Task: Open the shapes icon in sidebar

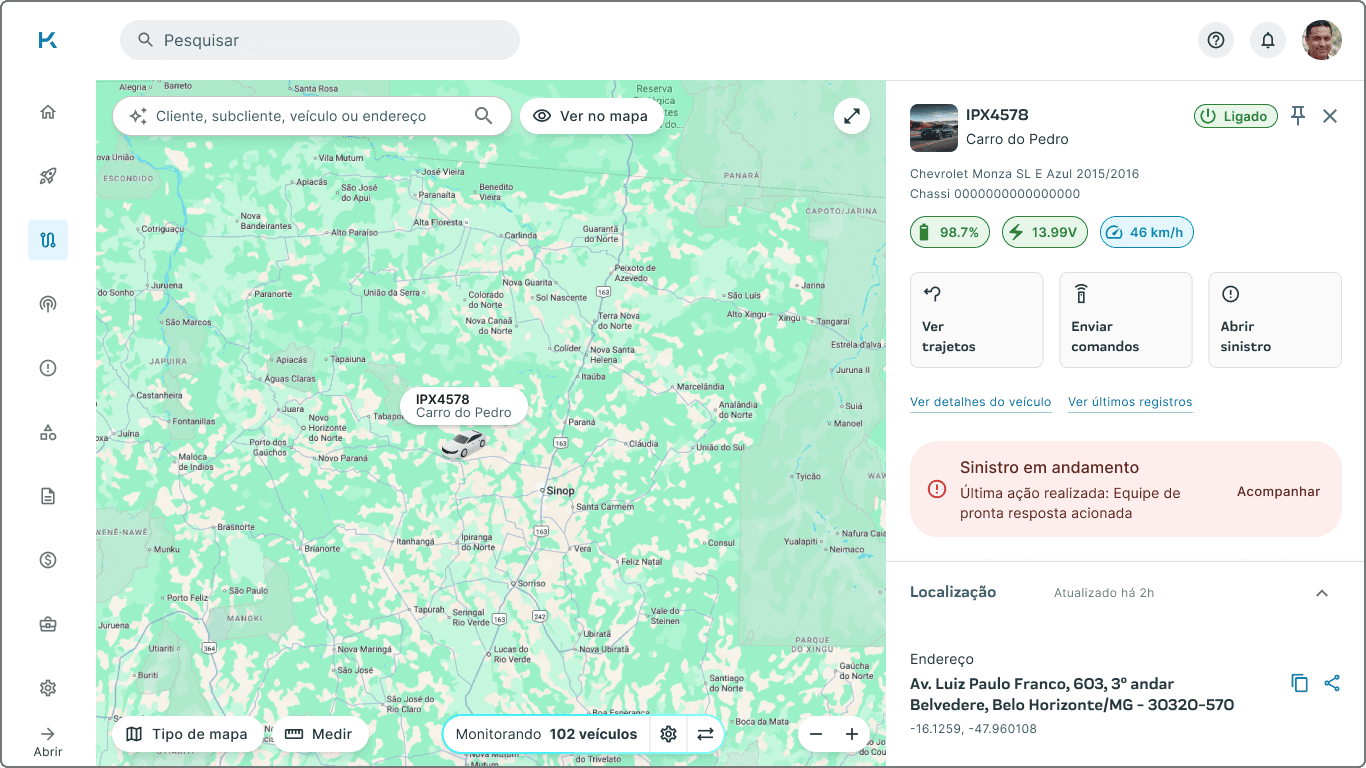Action: pos(48,432)
